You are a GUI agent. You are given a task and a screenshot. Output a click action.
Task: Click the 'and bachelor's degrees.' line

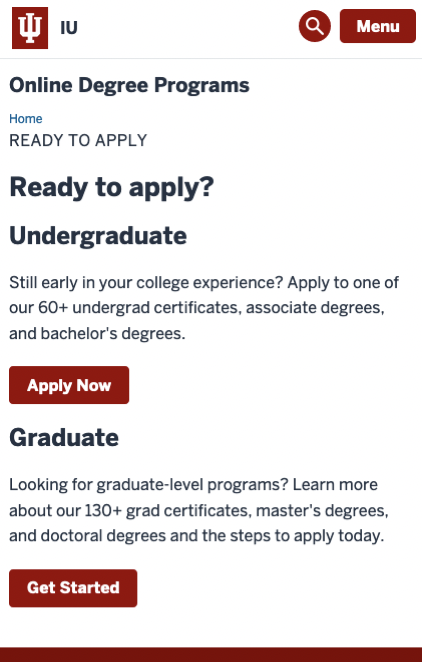(x=97, y=334)
